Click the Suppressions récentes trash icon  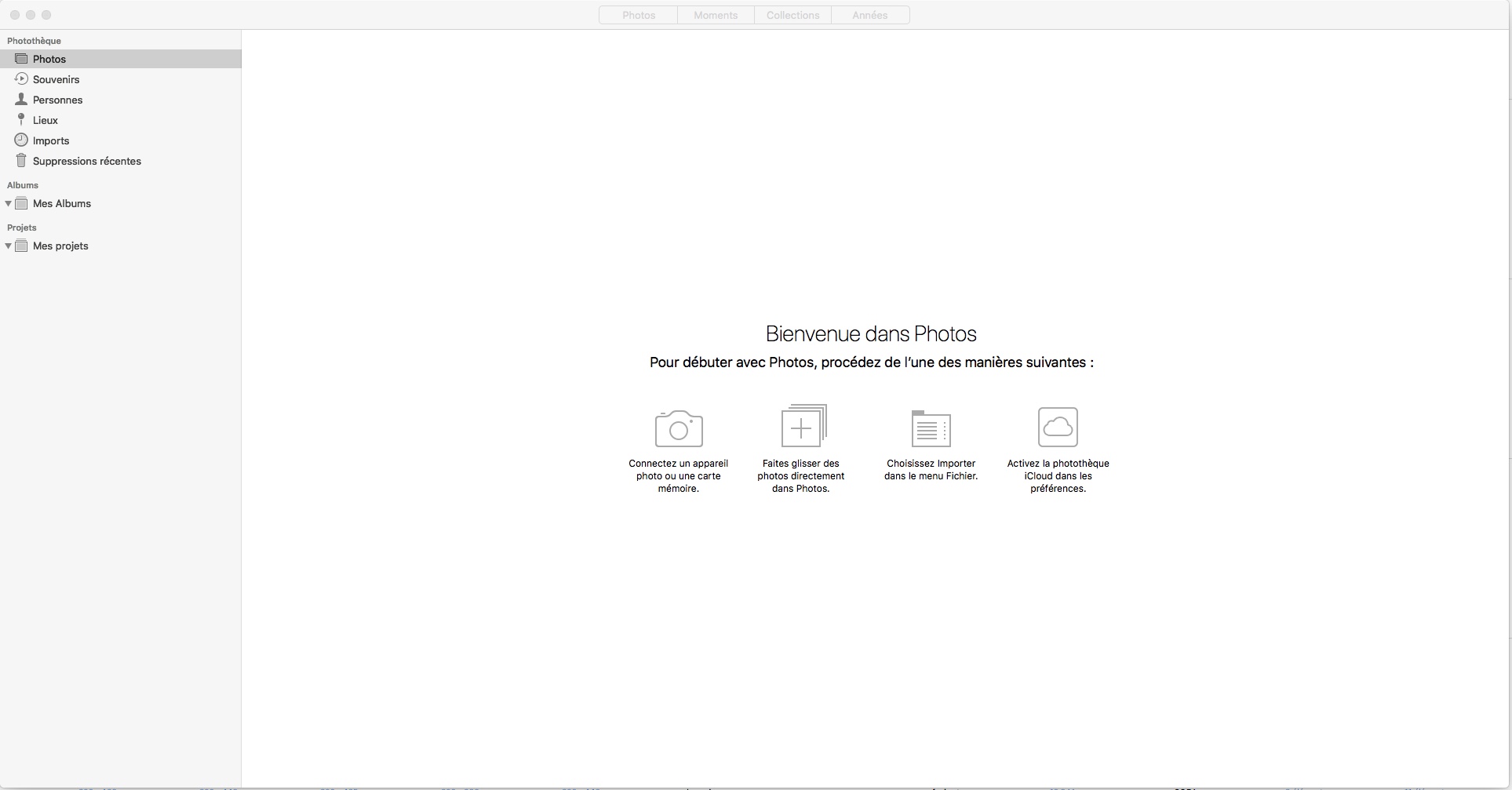[x=21, y=160]
